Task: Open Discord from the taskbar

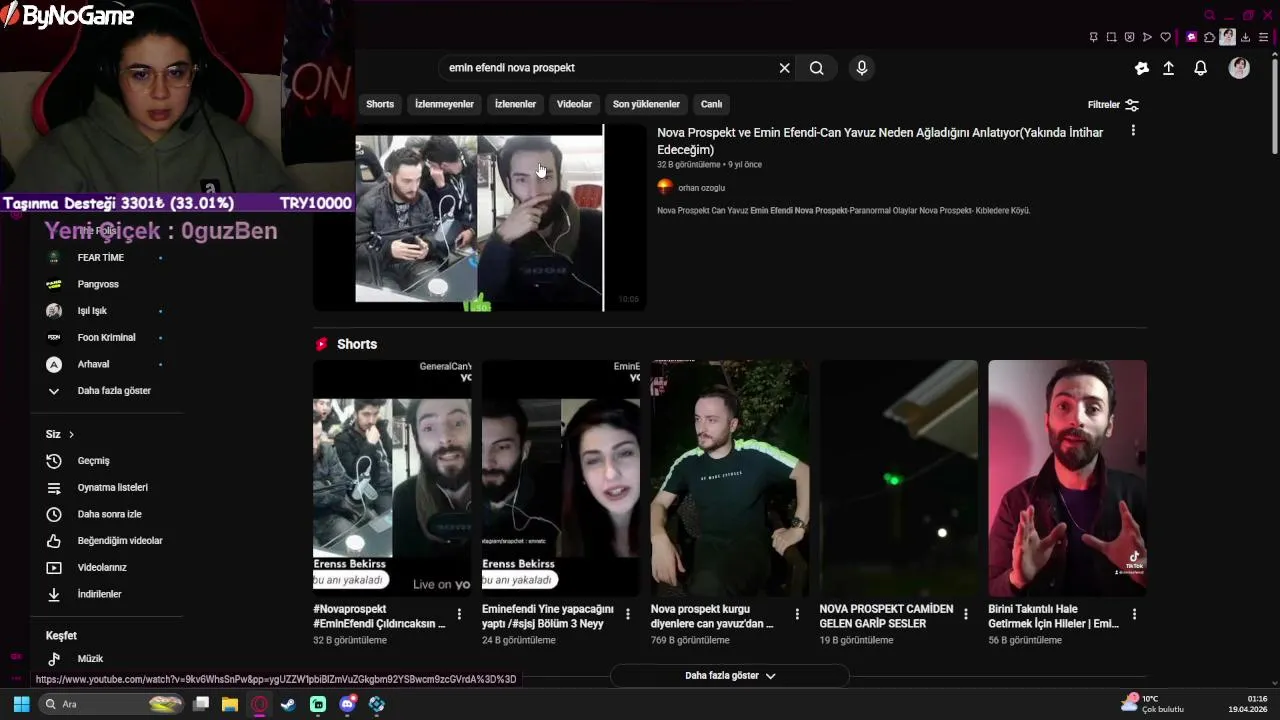Action: click(x=347, y=704)
